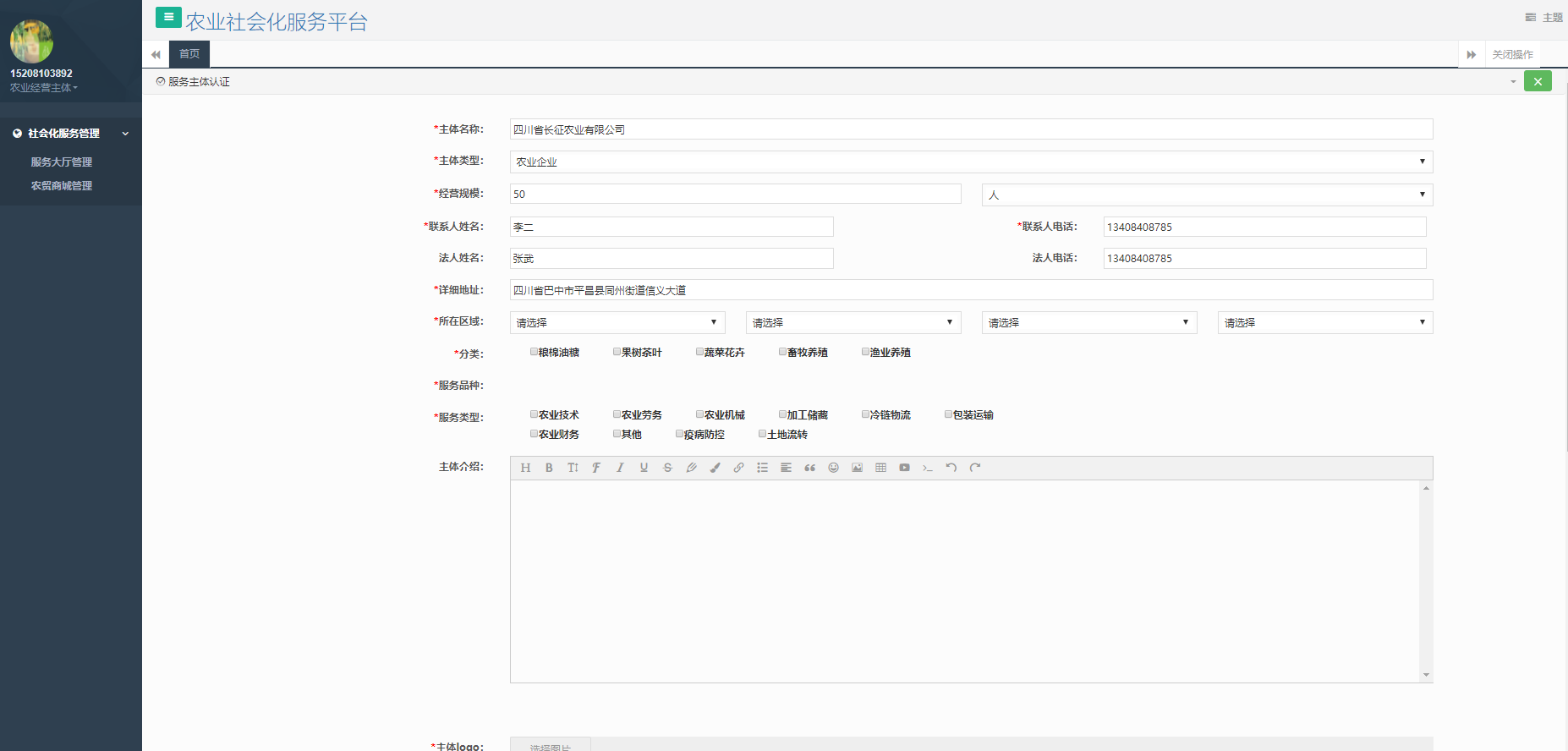
Task: Click the italic icon in the editor
Action: click(620, 468)
